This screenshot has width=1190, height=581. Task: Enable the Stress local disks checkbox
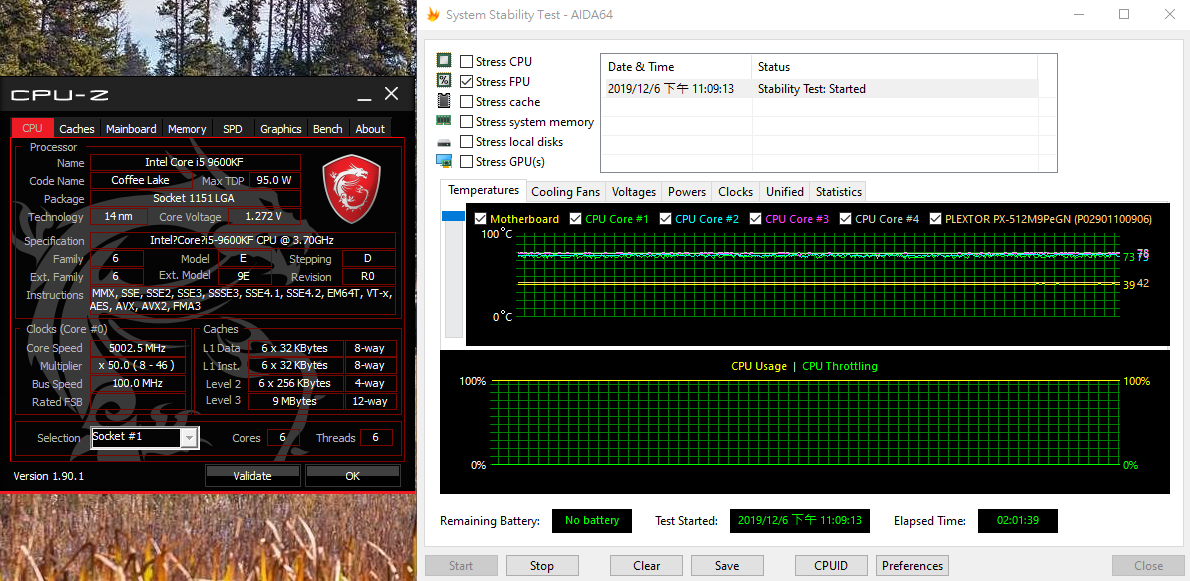tap(467, 142)
